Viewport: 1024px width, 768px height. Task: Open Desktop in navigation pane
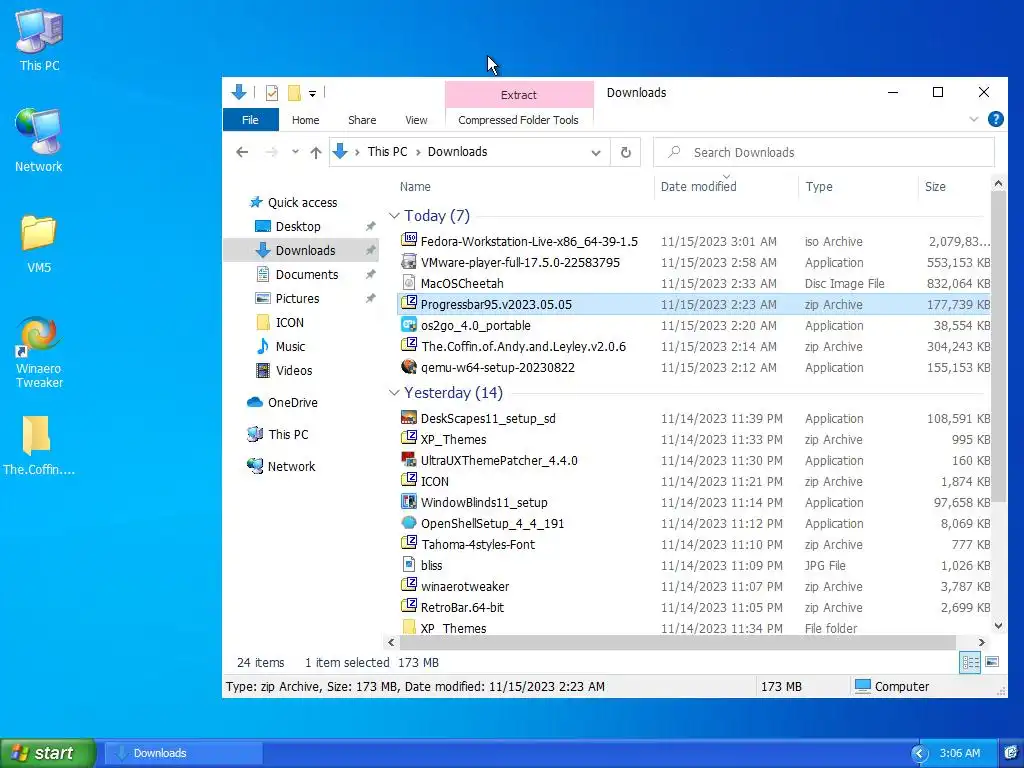point(298,227)
